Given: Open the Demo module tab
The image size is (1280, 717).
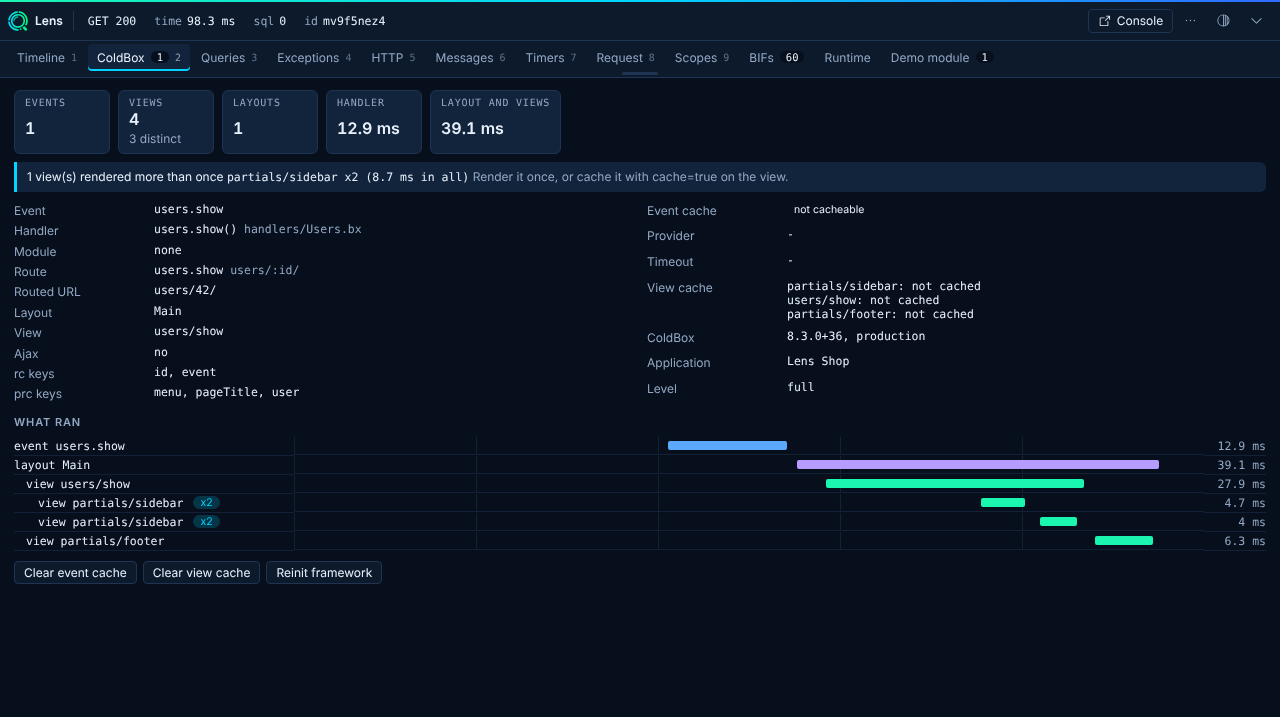Looking at the screenshot, I should click(940, 58).
